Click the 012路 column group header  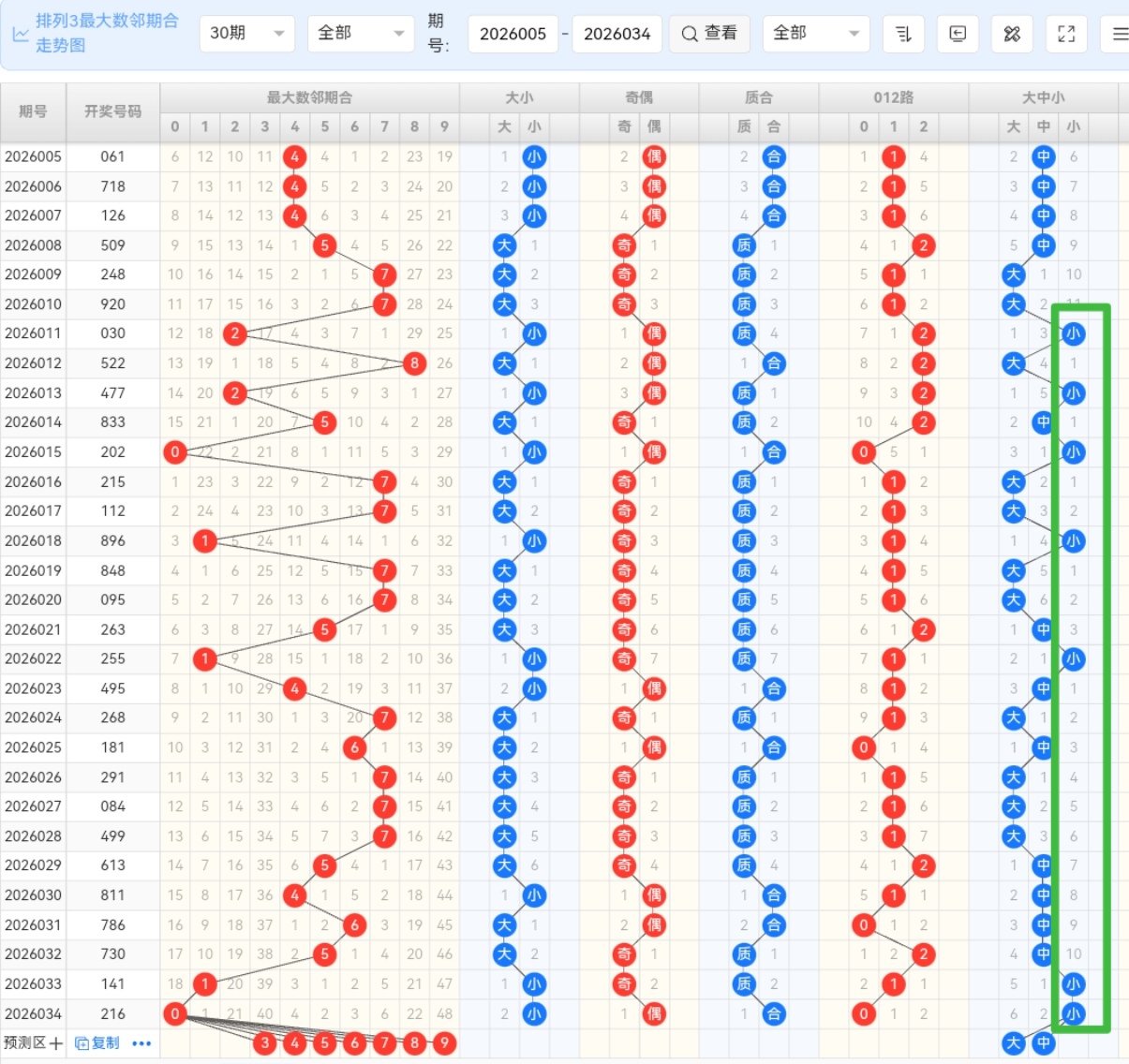tap(893, 97)
